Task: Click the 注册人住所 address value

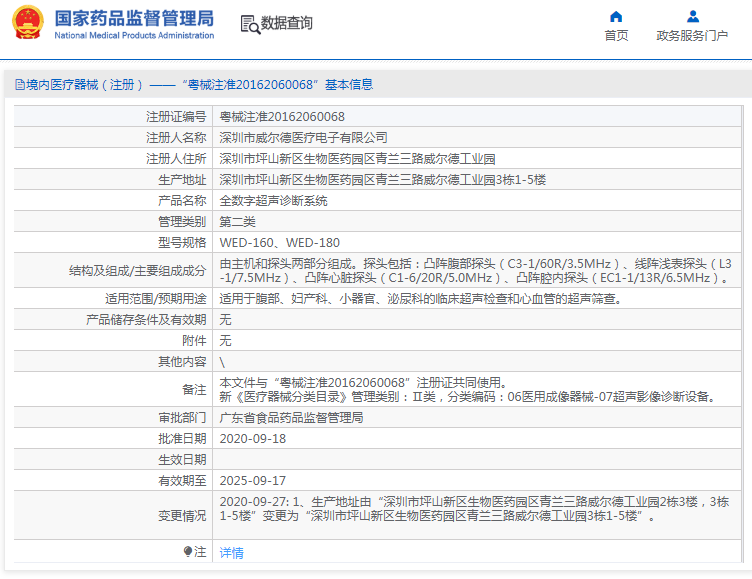Action: (x=357, y=159)
